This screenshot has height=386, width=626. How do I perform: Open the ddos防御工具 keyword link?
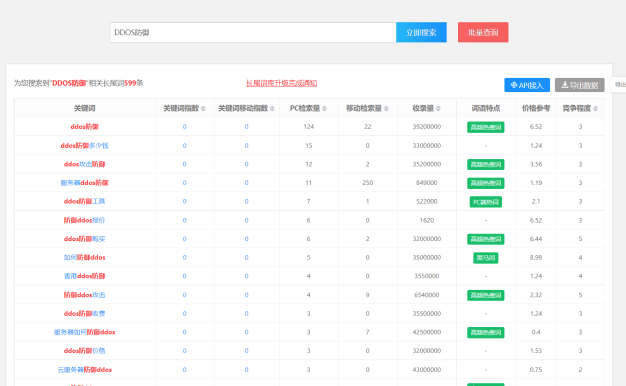click(x=85, y=201)
